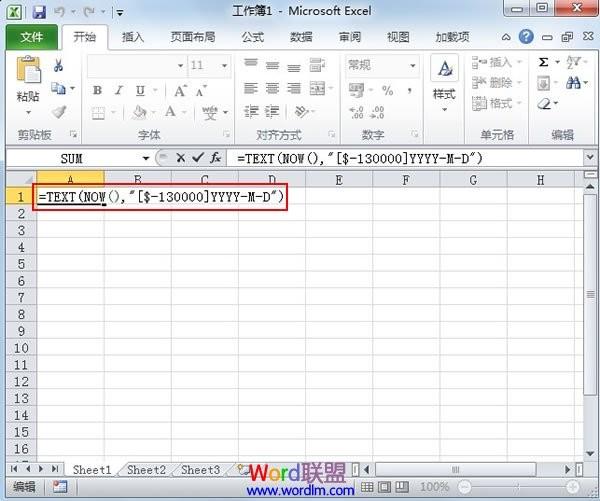Image resolution: width=600 pixels, height=501 pixels.
Task: Click the Decrease Indent icon
Action: (251, 112)
